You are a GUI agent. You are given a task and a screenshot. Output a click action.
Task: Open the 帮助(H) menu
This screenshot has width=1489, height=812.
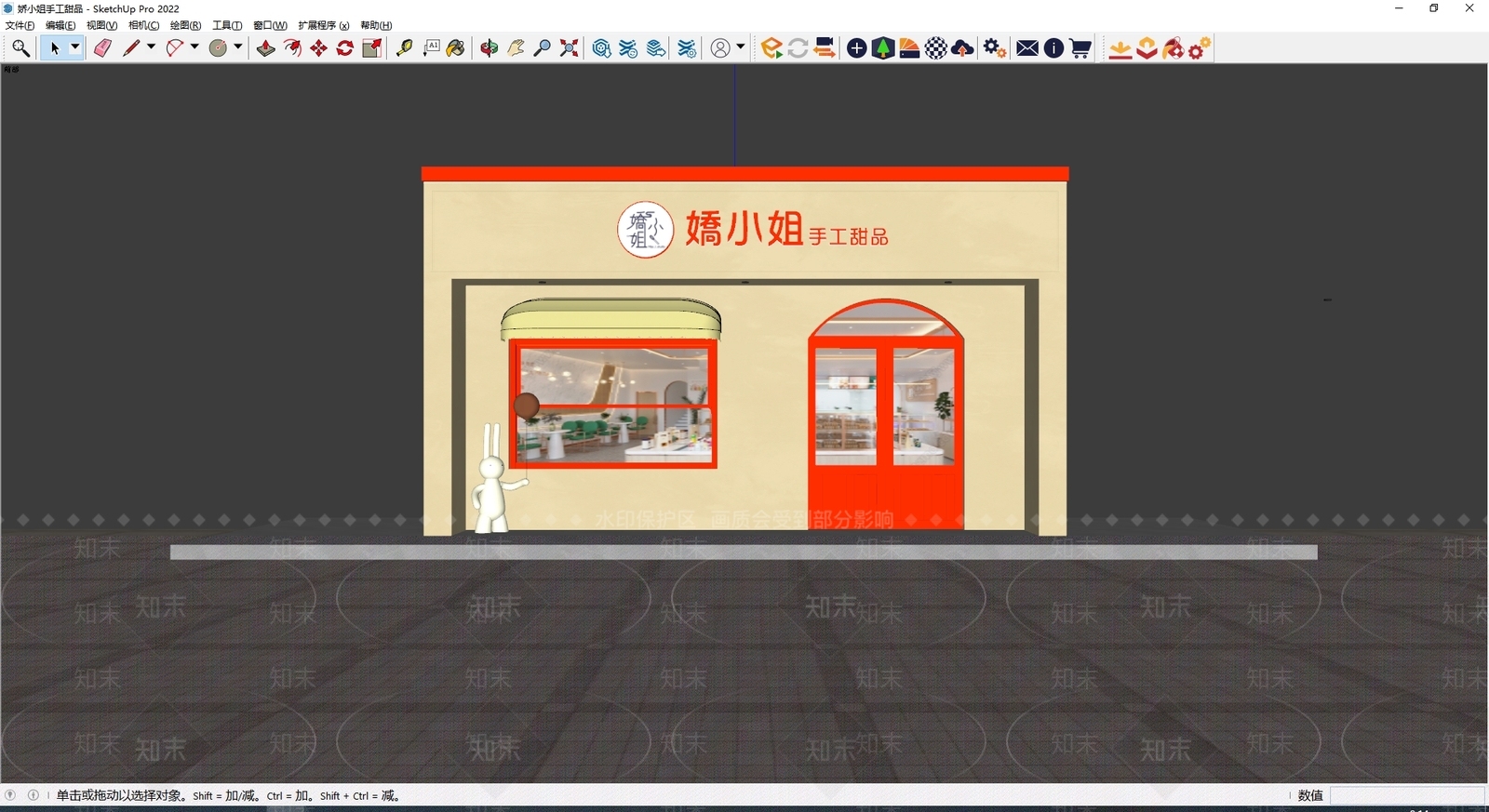pos(376,25)
